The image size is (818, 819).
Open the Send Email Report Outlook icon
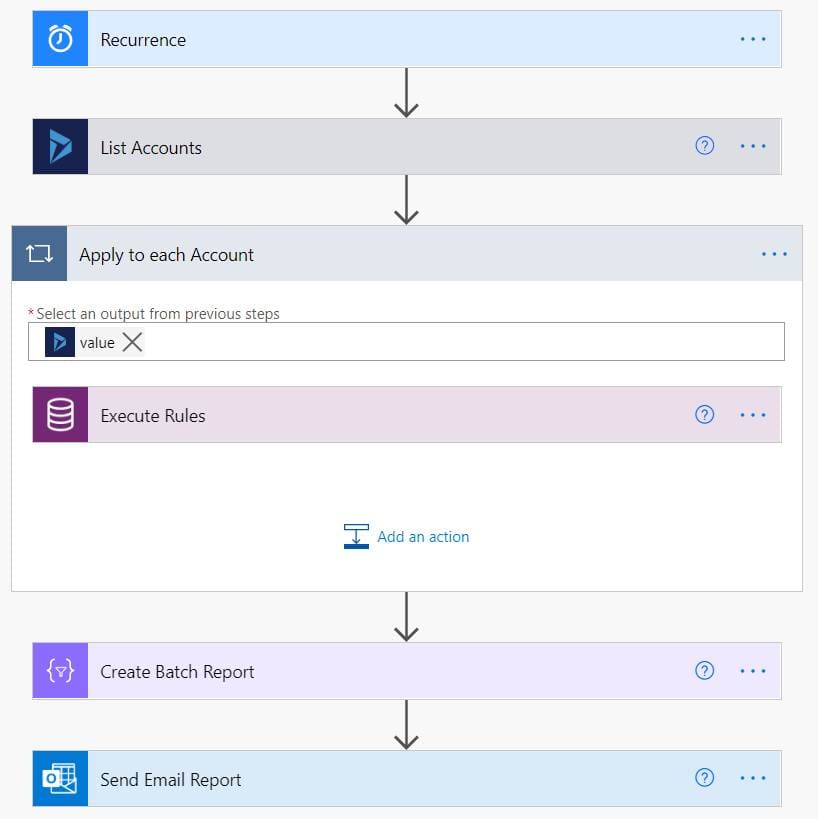(60, 779)
